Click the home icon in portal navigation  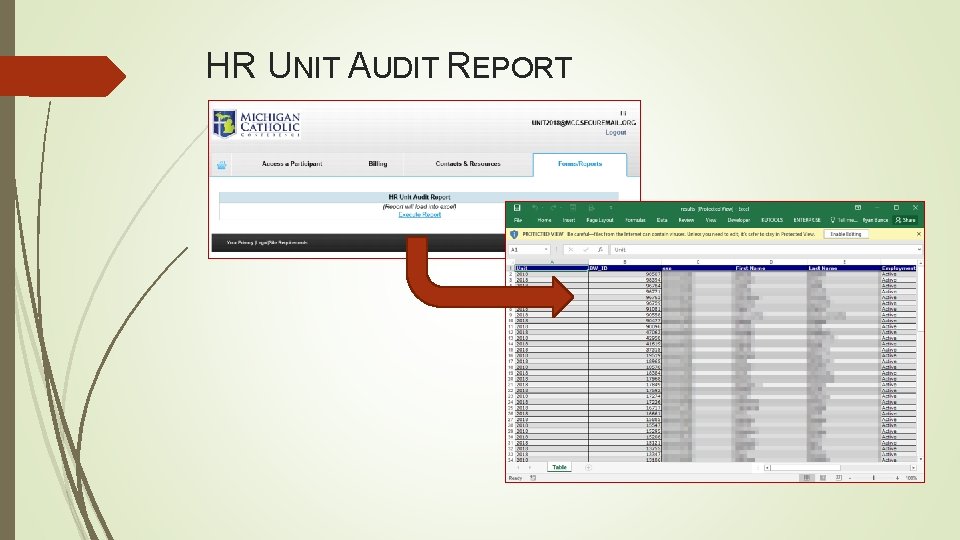pos(222,165)
